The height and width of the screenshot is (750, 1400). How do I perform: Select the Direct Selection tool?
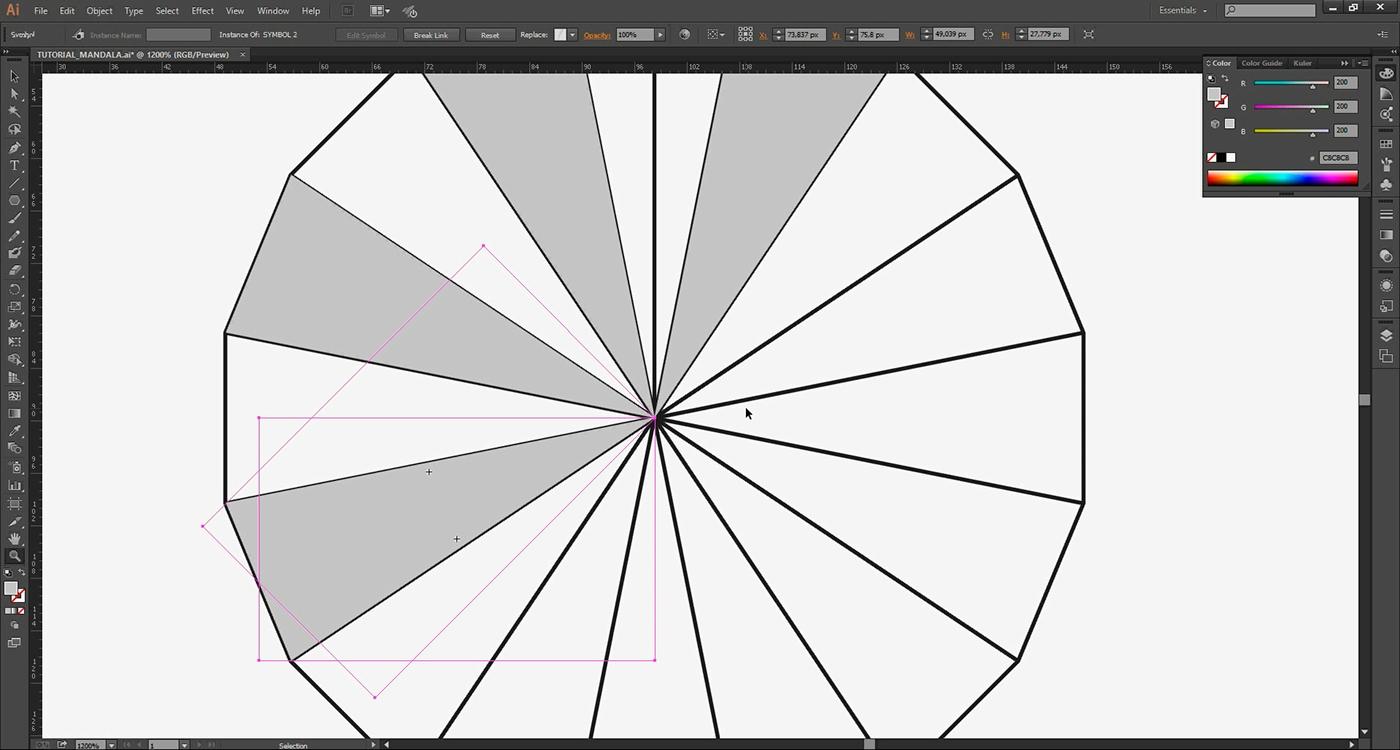14,94
